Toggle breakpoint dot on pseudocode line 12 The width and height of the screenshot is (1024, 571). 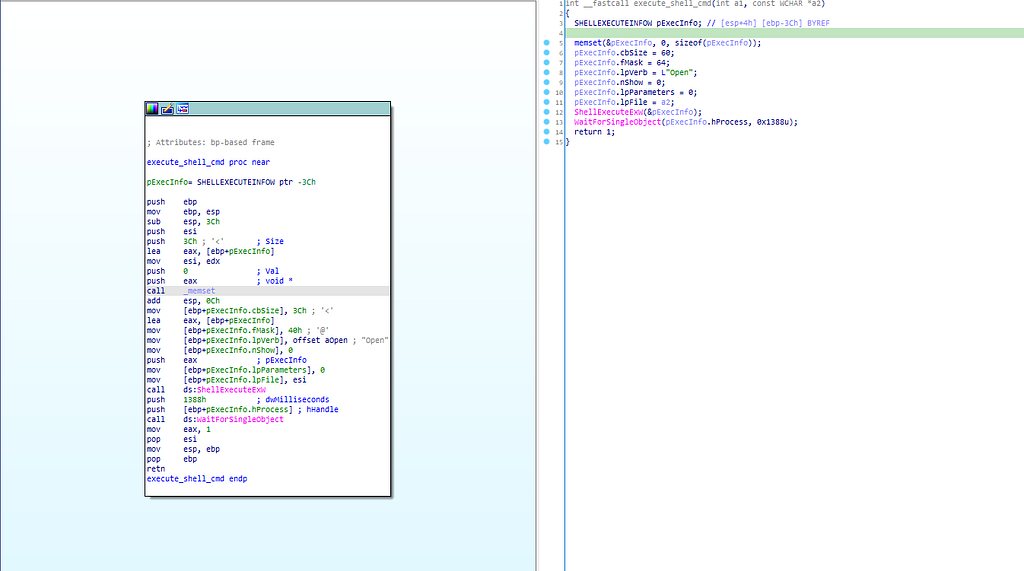click(x=547, y=112)
